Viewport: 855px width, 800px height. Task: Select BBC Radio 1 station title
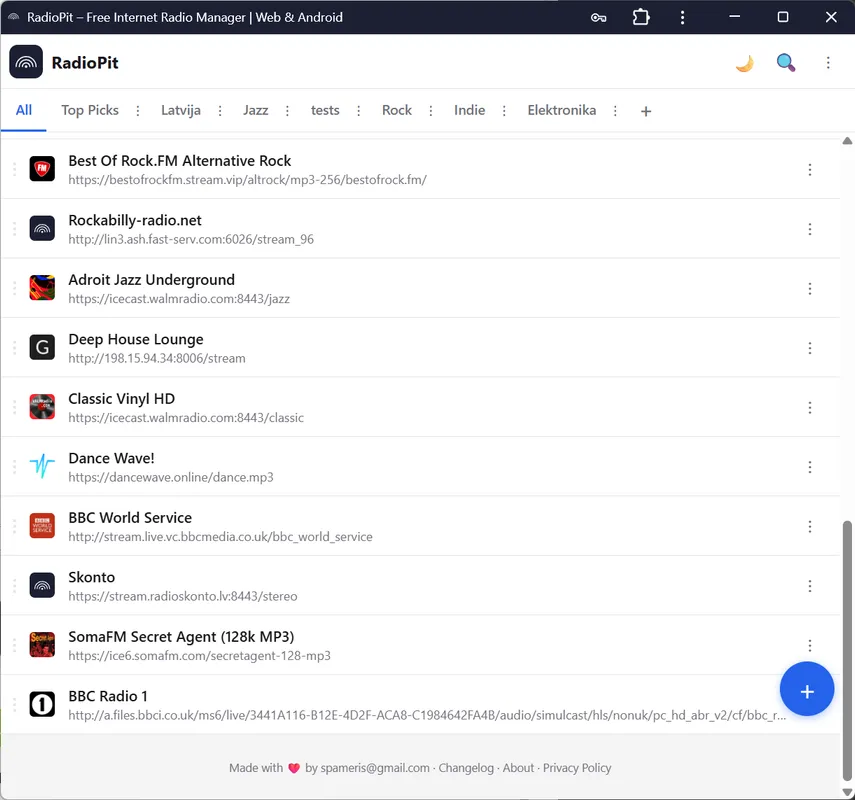(108, 696)
